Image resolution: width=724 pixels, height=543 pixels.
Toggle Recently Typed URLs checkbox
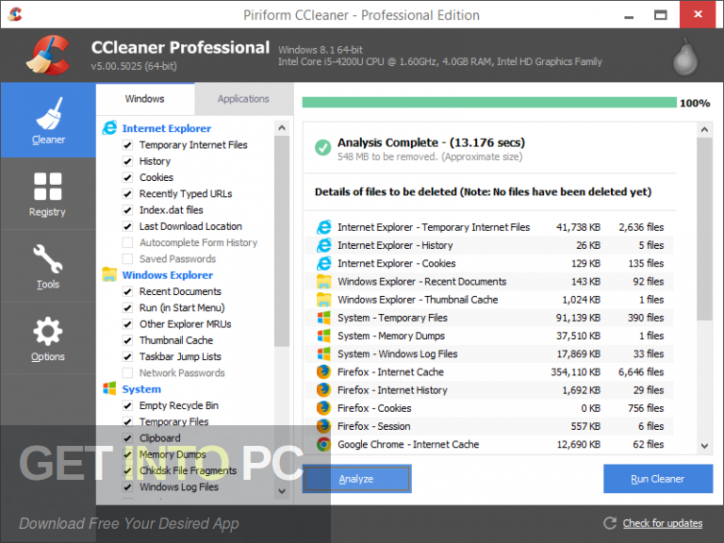pyautogui.click(x=127, y=193)
